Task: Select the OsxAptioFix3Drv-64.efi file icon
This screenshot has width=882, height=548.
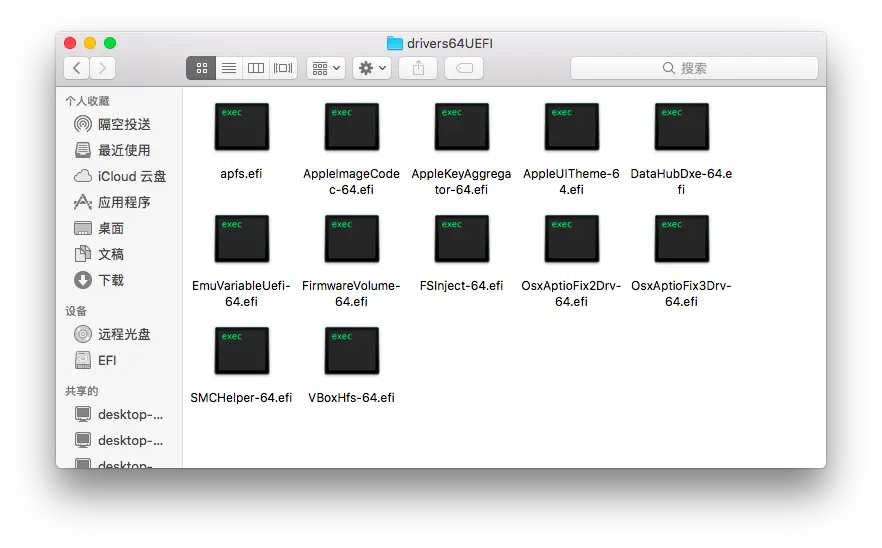Action: click(x=682, y=239)
